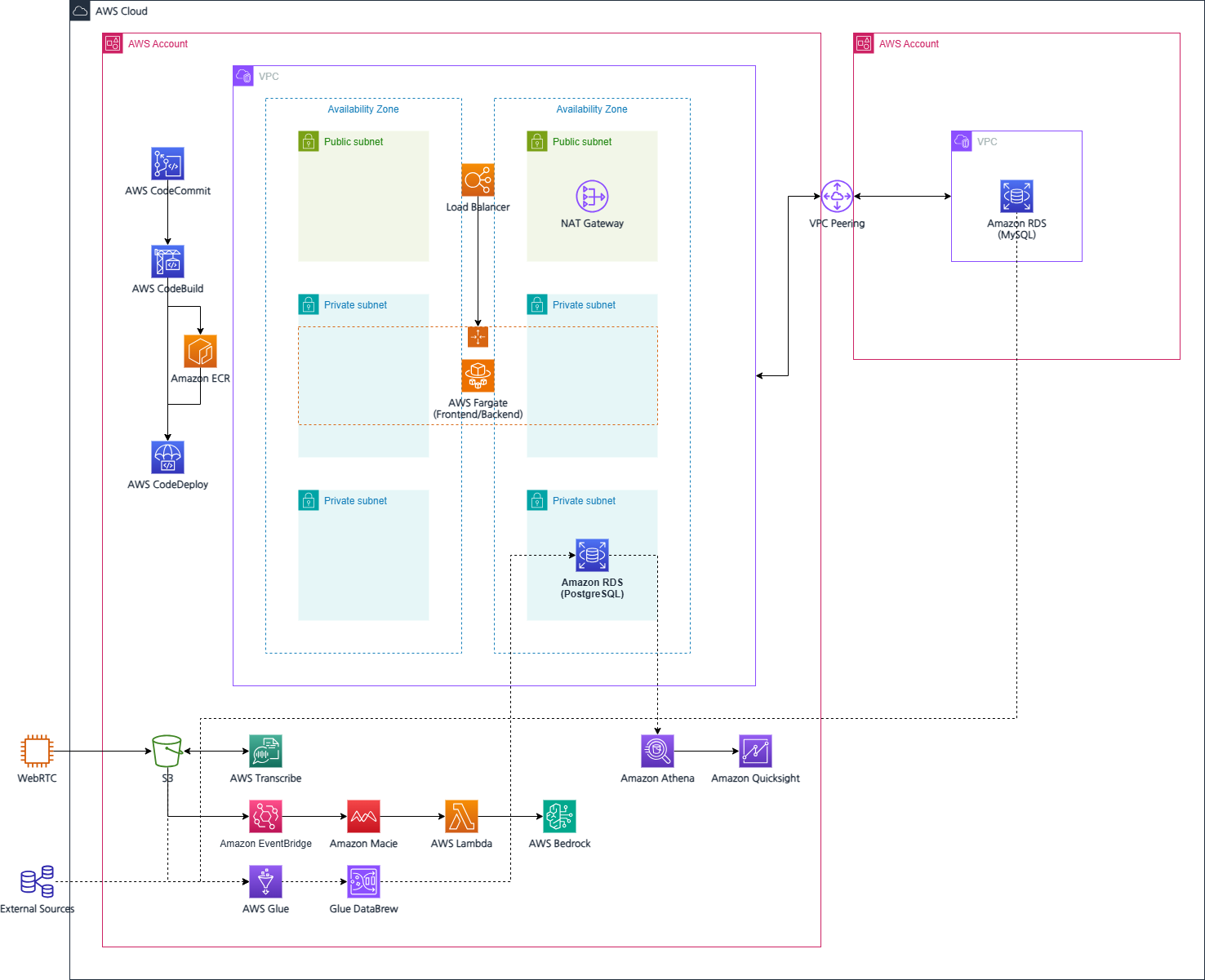The image size is (1205, 980).
Task: Select the AWS CodeCommit icon
Action: coord(167,163)
